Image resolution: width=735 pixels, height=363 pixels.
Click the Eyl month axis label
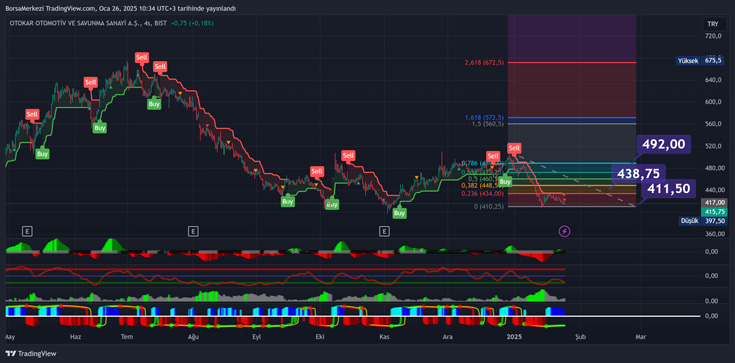pos(256,337)
